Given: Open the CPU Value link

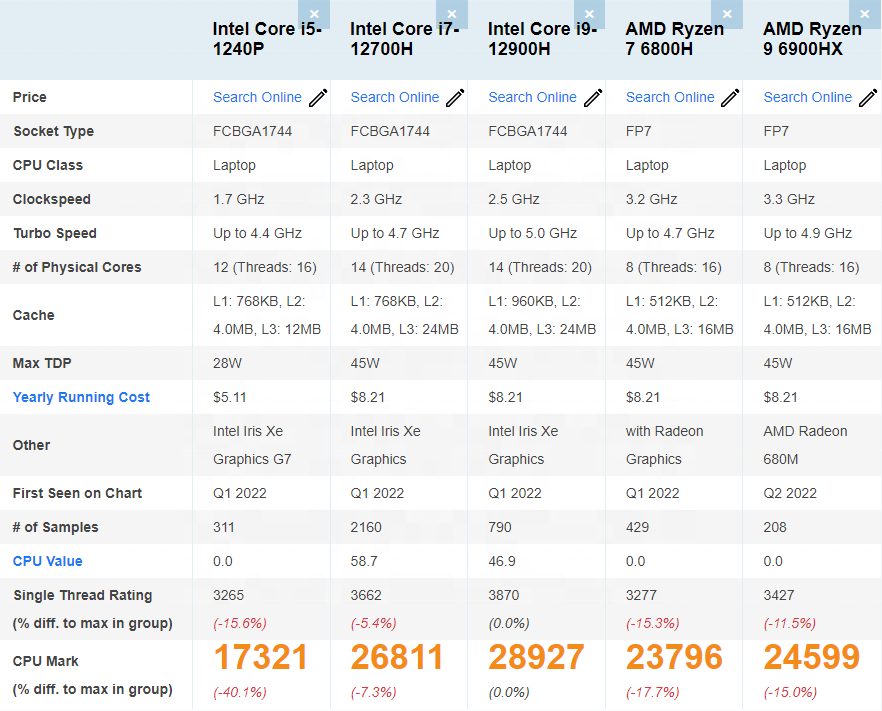Looking at the screenshot, I should 47,561.
